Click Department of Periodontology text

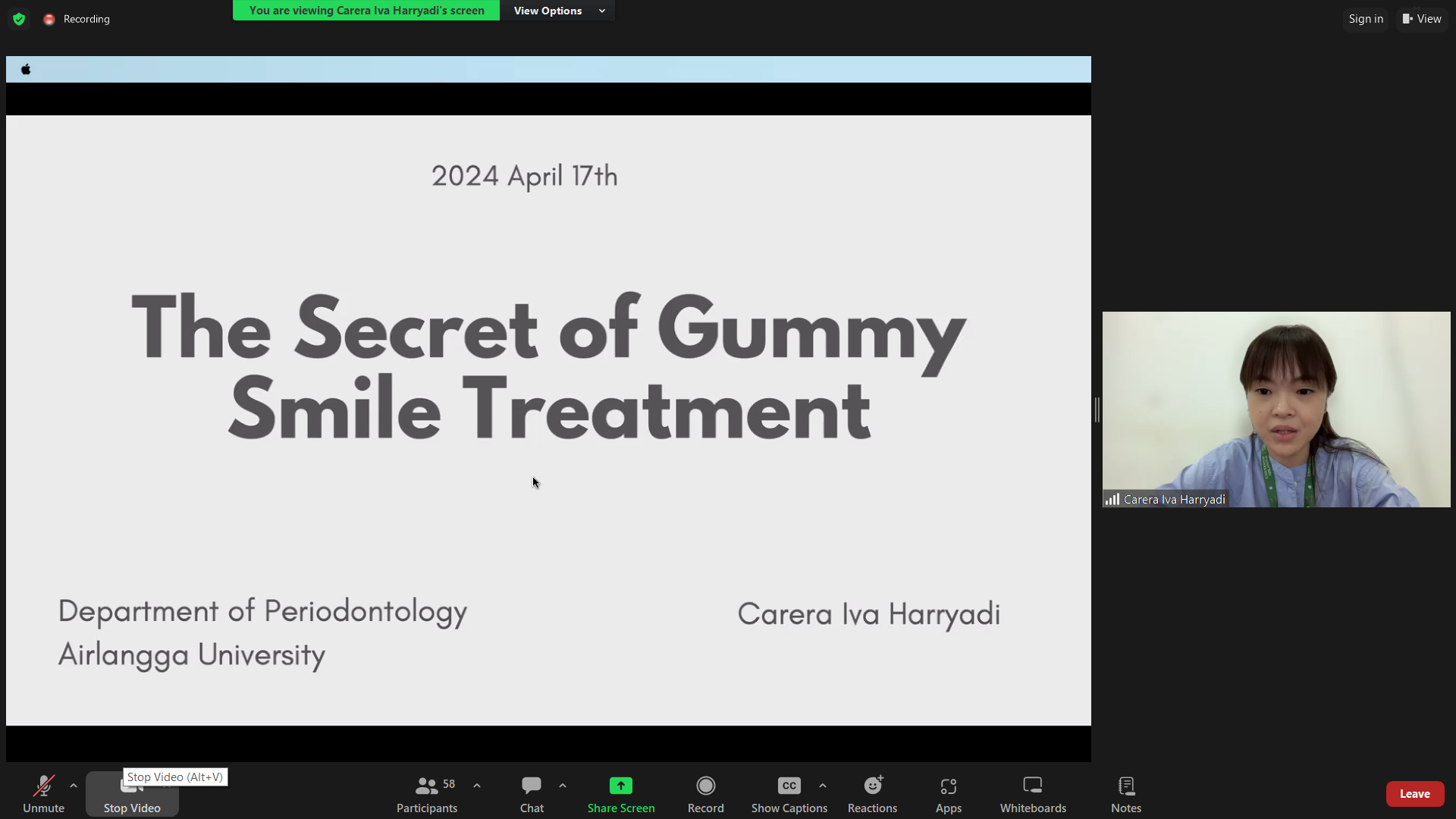coord(262,611)
